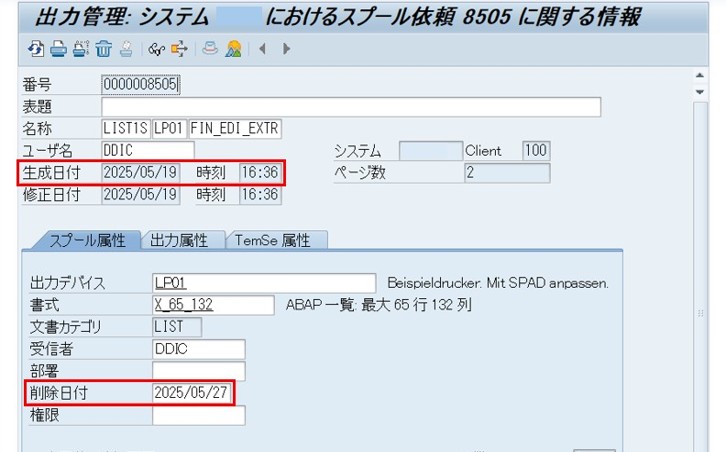Click the 書式 field X_65_132
Screen dimensions: 726x452
click(x=213, y=305)
